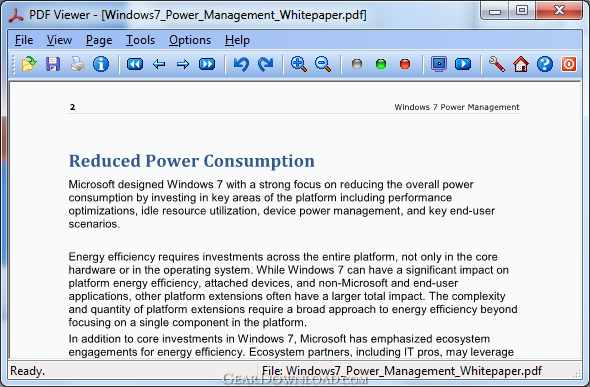Zoom in with the plus magnifier
Viewport: 590px width, 387px height.
pyautogui.click(x=299, y=64)
